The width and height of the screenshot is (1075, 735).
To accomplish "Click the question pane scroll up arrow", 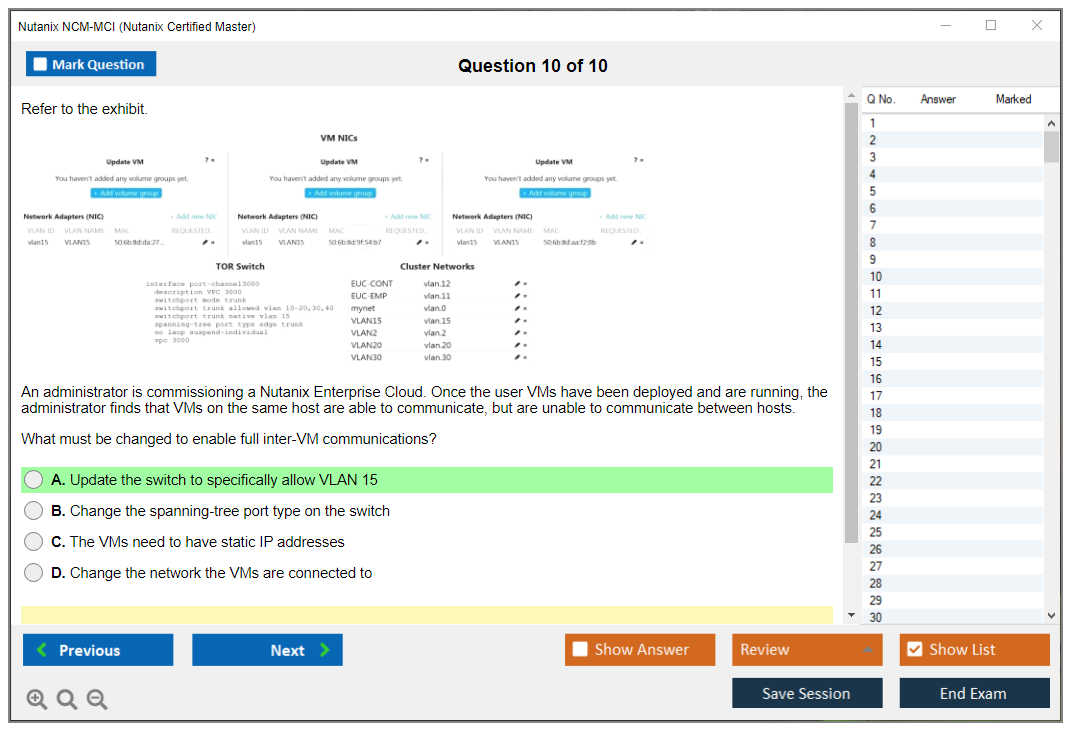I will click(851, 96).
